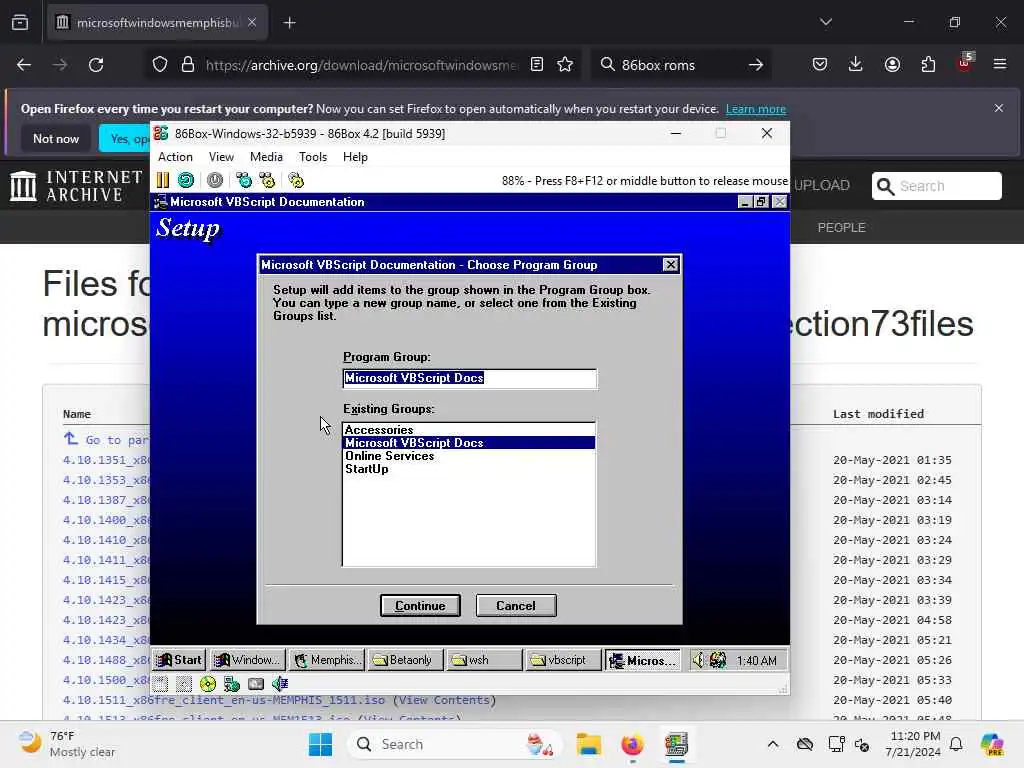Open the Tools menu in 86Box

pos(313,157)
